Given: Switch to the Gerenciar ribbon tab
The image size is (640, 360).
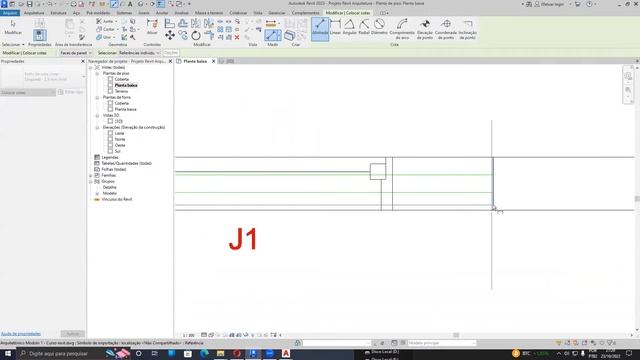Looking at the screenshot, I should [x=277, y=13].
